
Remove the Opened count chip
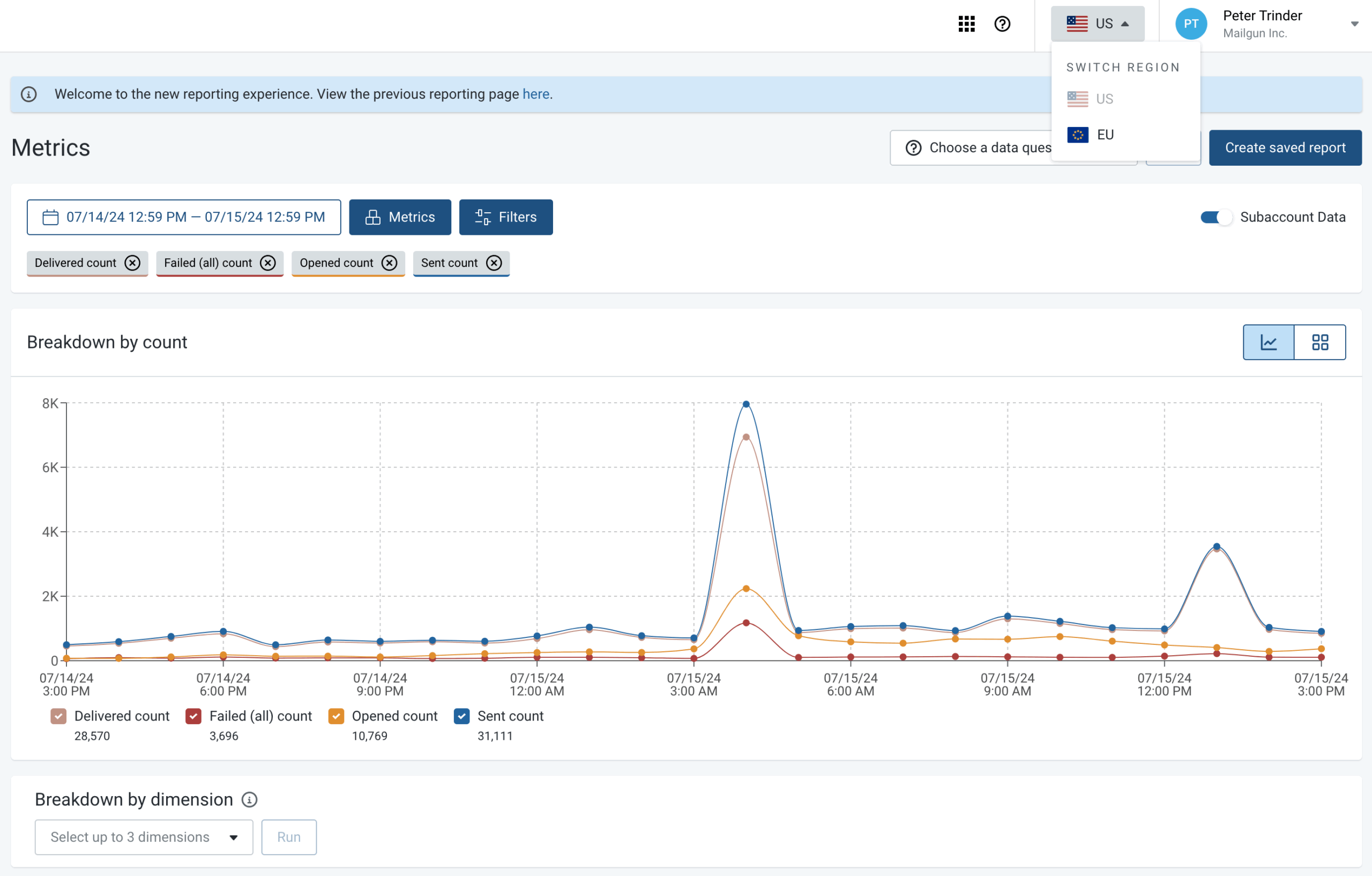(x=389, y=263)
